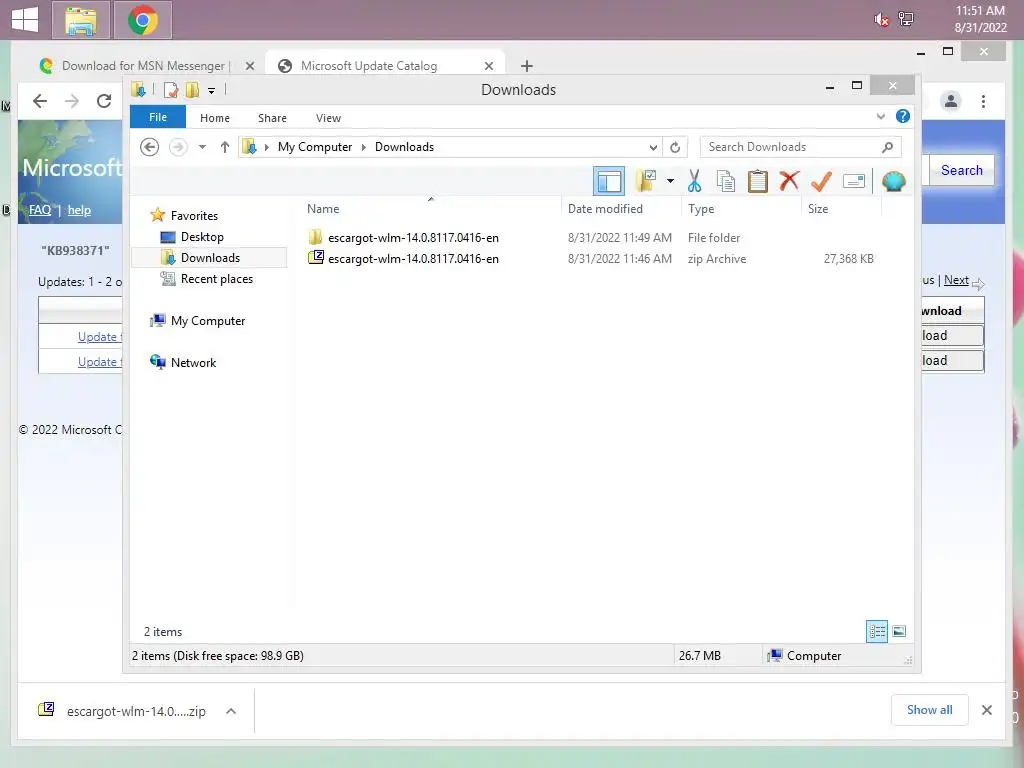Select the escargot-wlm File folder row
Image resolution: width=1024 pixels, height=768 pixels.
point(591,238)
